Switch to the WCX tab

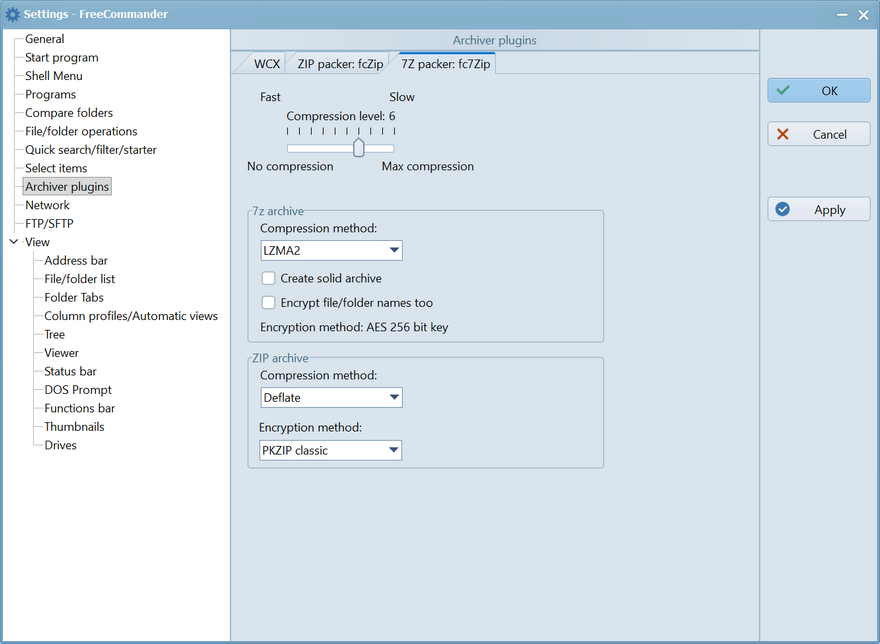266,64
